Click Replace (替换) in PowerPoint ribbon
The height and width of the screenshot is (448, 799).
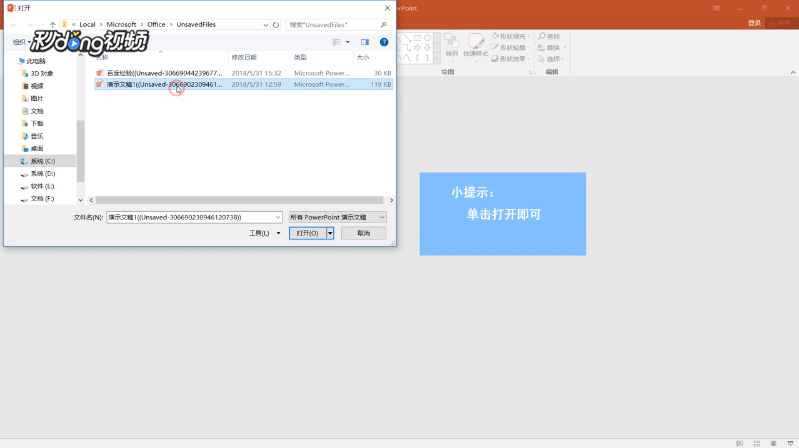click(x=552, y=47)
